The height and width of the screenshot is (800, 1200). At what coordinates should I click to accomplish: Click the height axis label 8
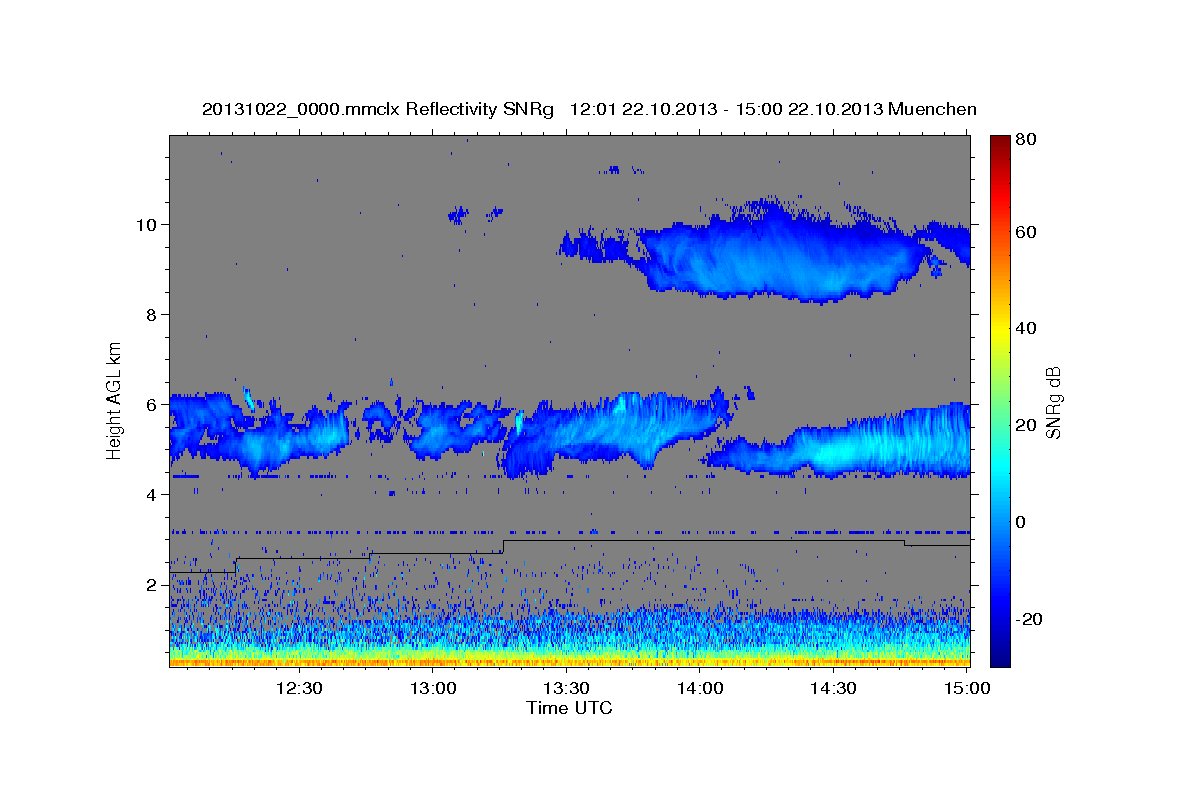tap(153, 314)
